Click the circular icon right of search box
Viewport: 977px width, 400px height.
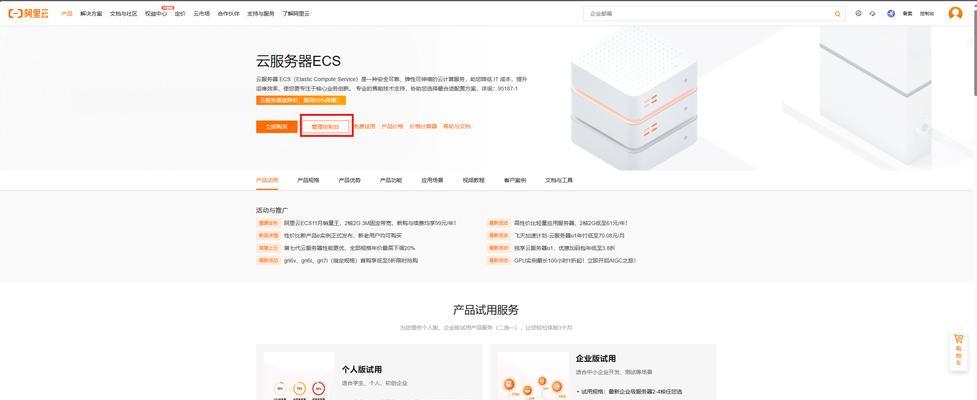pyautogui.click(x=858, y=13)
